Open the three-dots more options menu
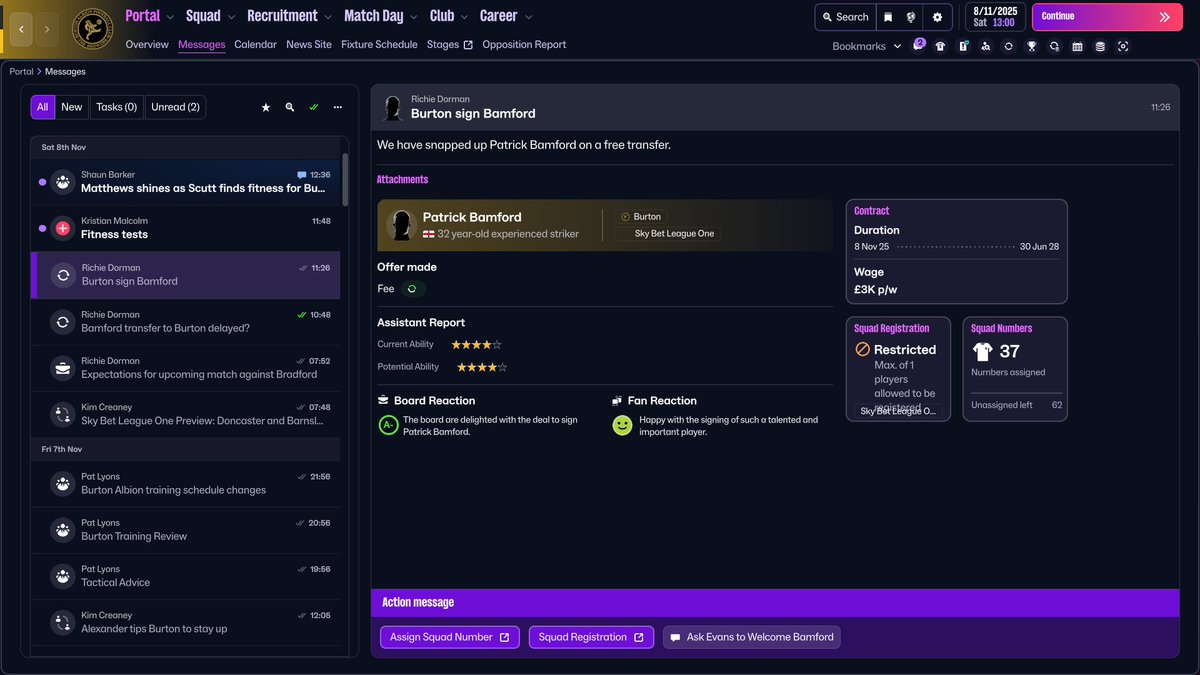Image resolution: width=1200 pixels, height=675 pixels. (x=338, y=107)
